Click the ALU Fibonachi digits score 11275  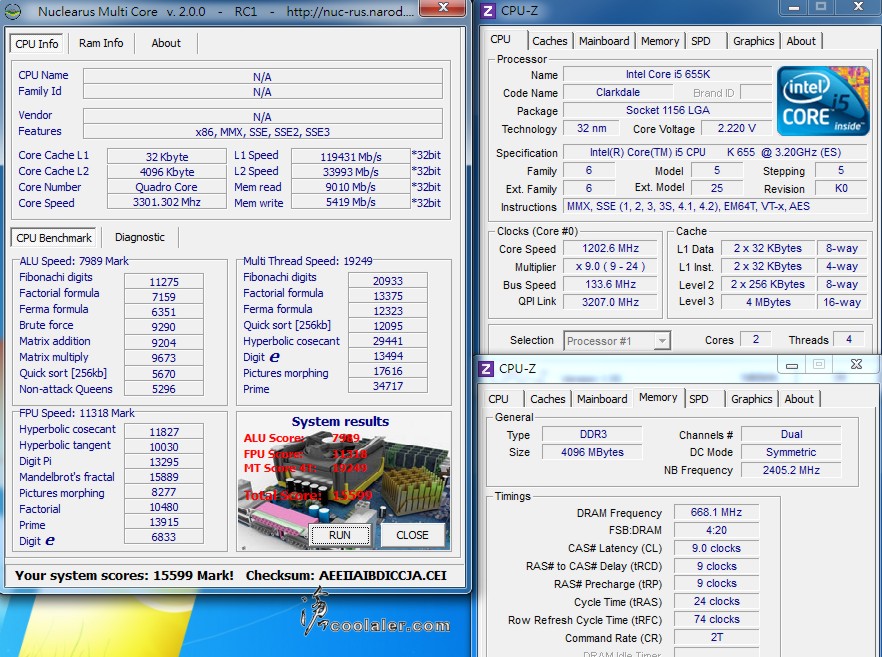pos(164,282)
